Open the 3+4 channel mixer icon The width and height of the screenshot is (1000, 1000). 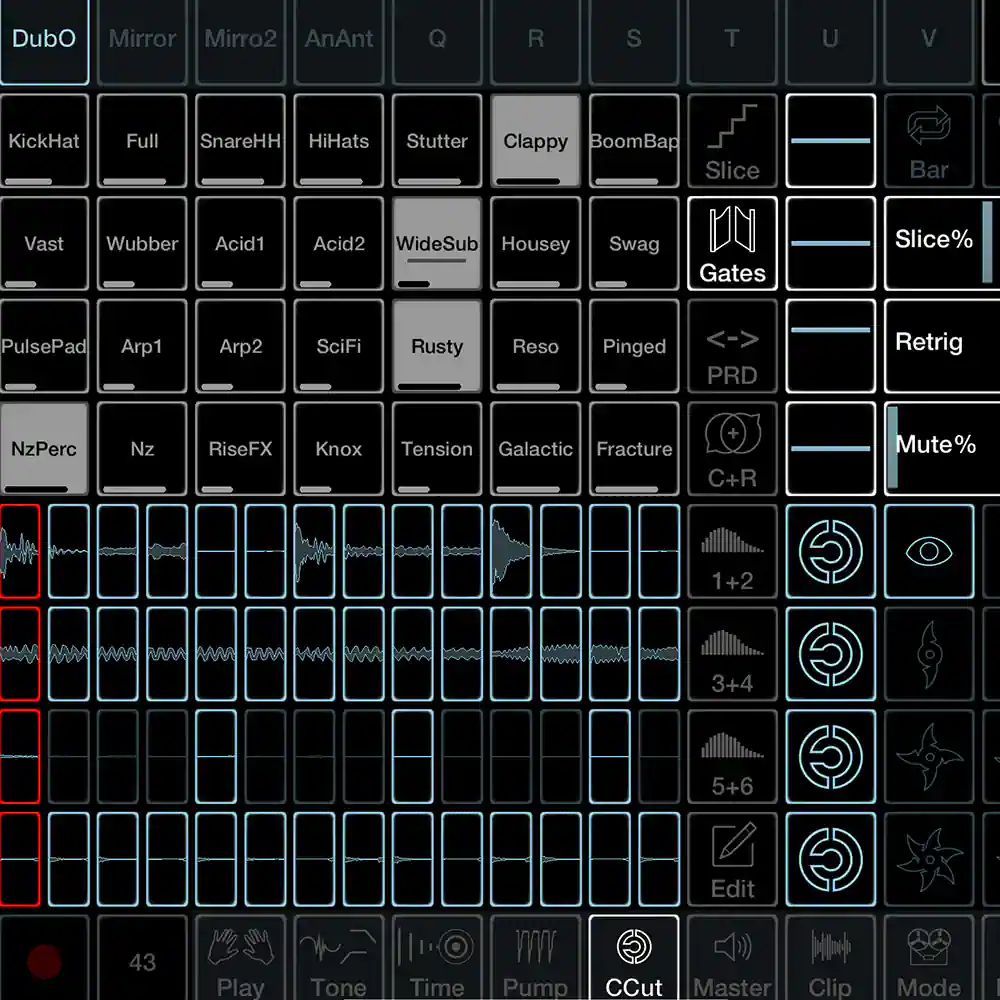coord(732,654)
